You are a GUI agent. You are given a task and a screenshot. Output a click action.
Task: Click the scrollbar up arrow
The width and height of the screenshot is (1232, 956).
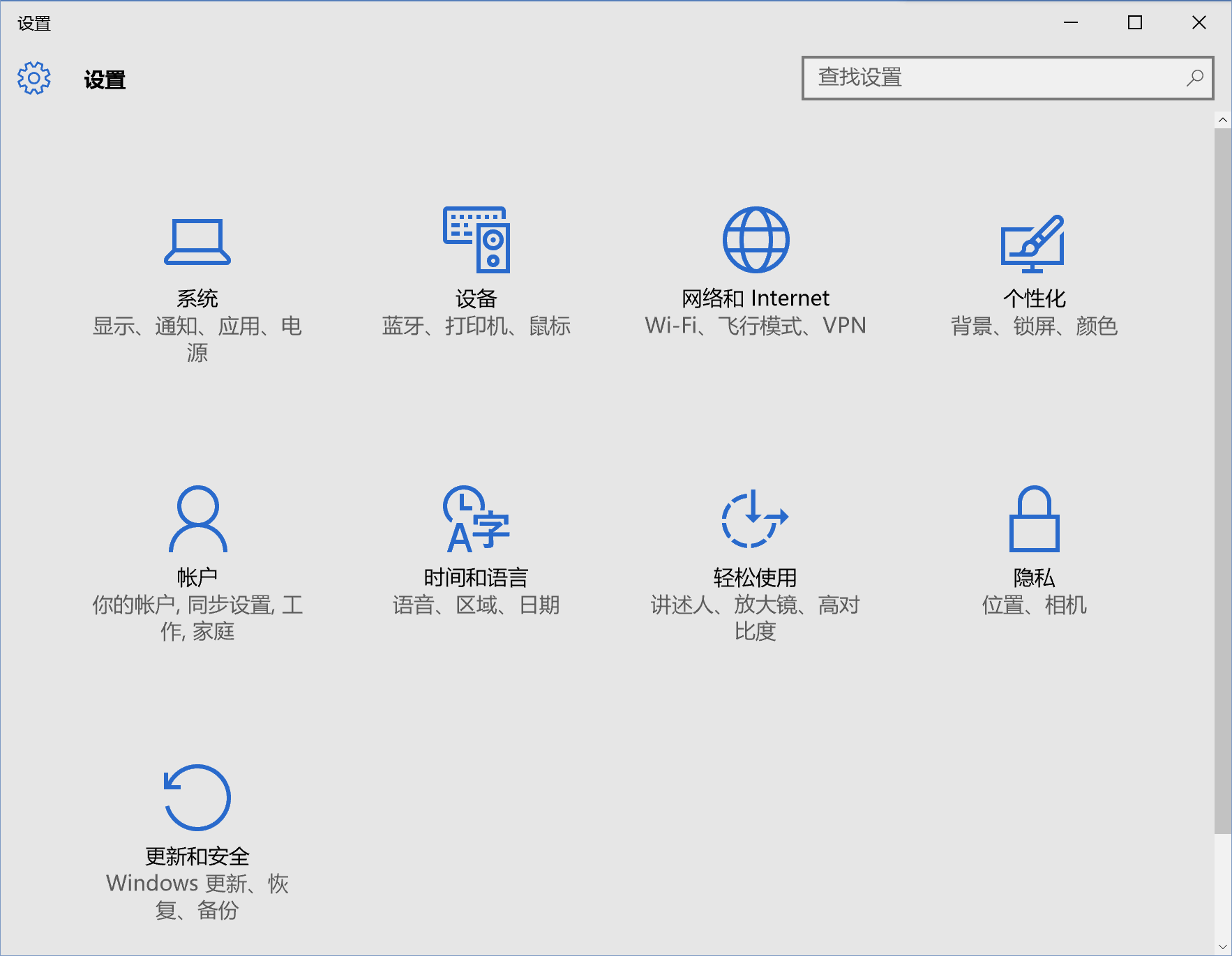pos(1224,119)
